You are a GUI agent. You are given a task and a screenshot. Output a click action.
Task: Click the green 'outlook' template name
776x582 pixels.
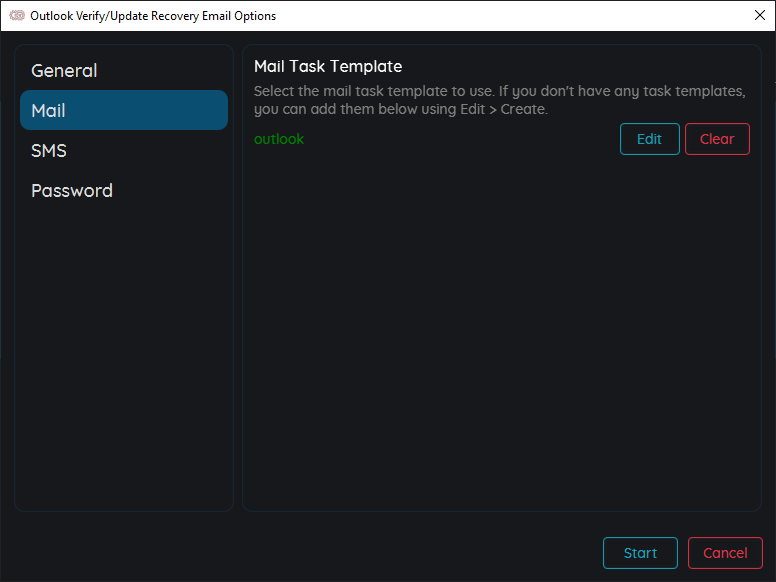click(x=279, y=139)
